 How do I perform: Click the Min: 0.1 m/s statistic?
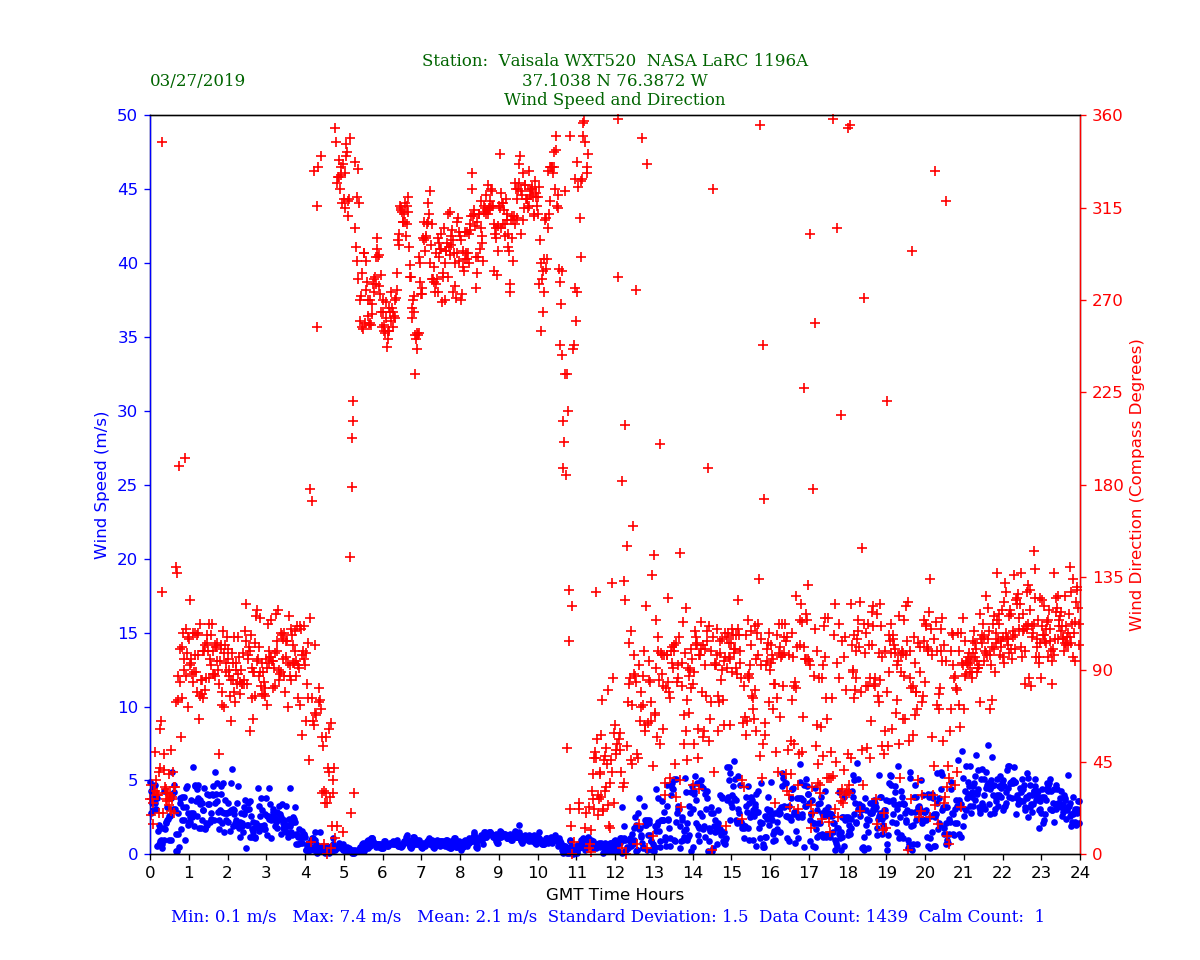click(x=222, y=917)
